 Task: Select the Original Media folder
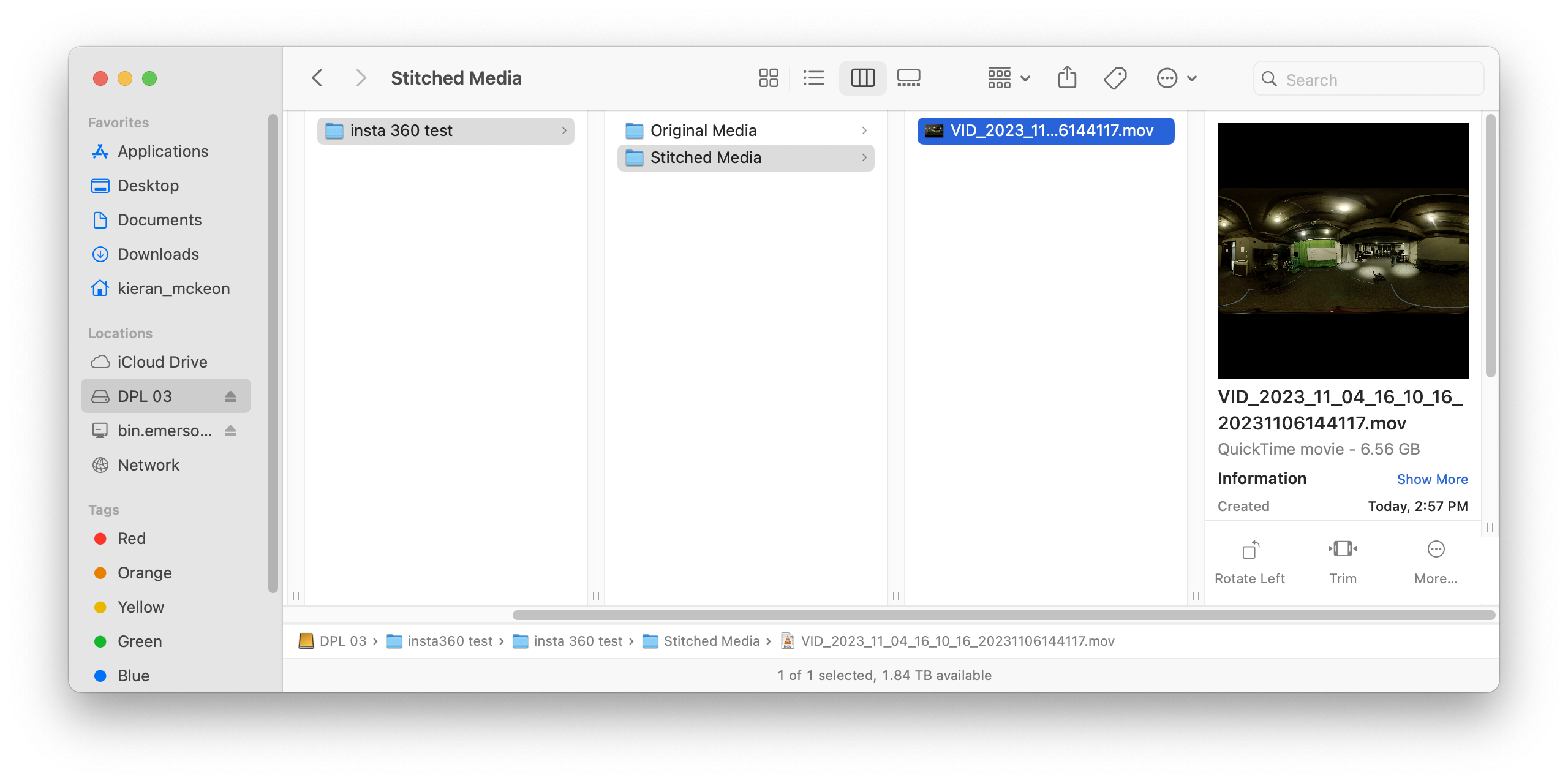pyautogui.click(x=745, y=130)
